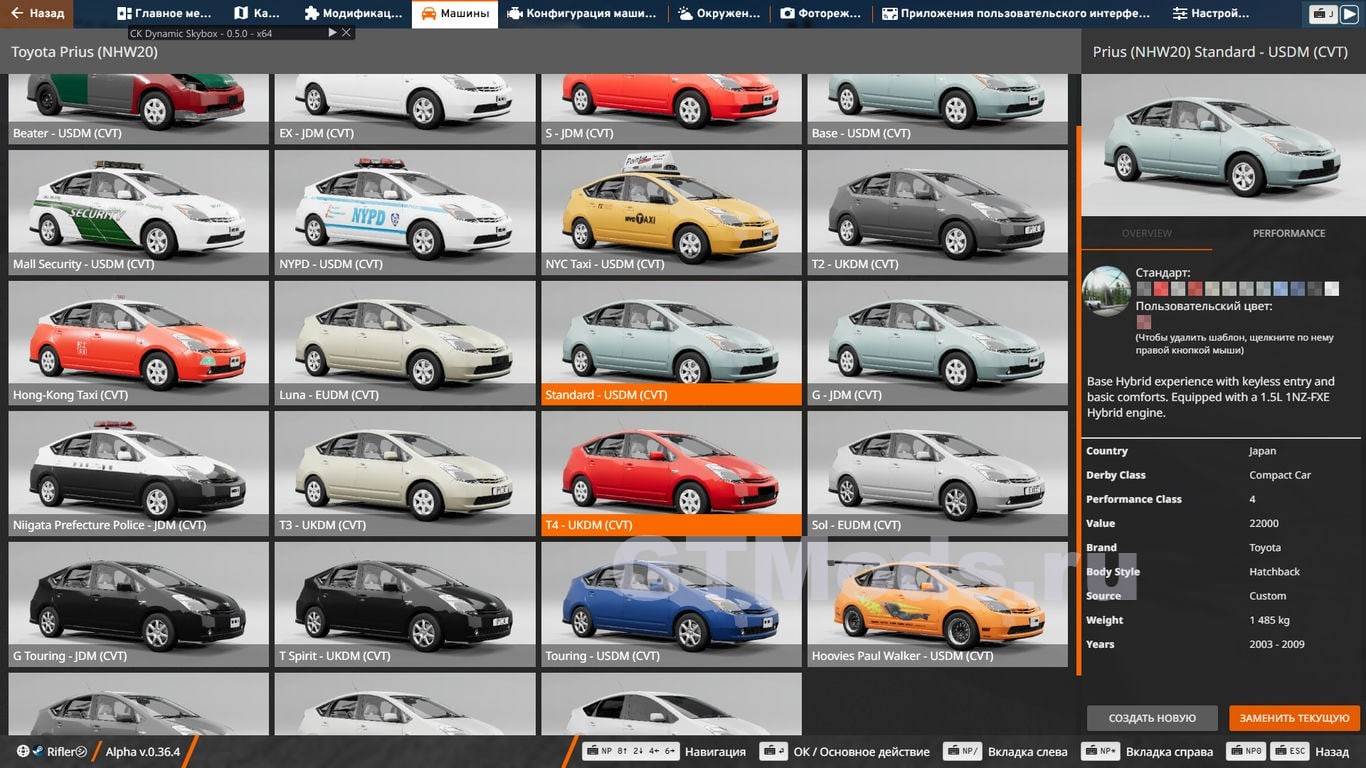The width and height of the screenshot is (1366, 768).
Task: Open Приложения пользовательского интерфейса tab
Action: pyautogui.click(x=1016, y=14)
